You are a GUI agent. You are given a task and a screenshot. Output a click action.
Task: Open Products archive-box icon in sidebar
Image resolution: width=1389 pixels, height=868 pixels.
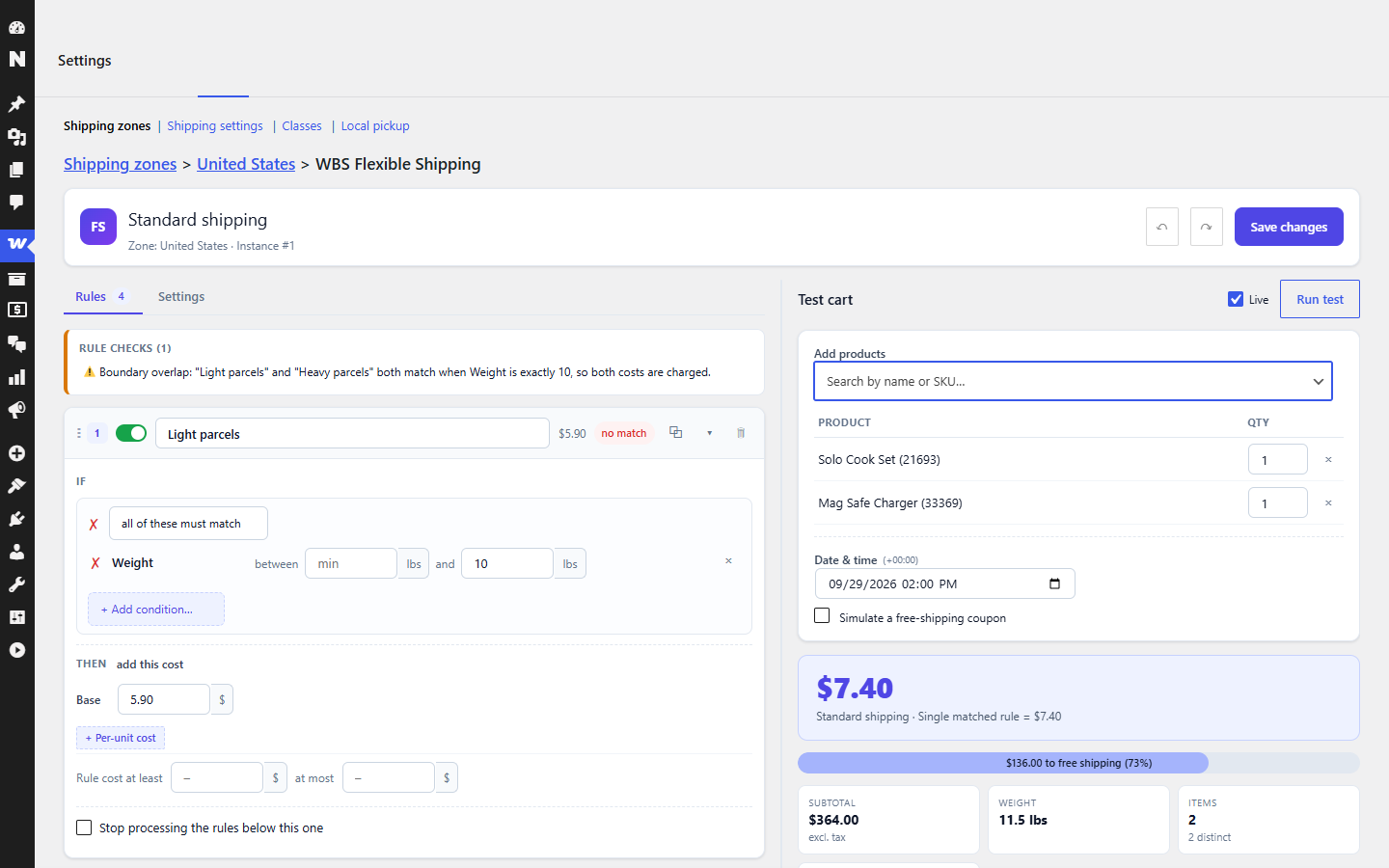click(16, 279)
